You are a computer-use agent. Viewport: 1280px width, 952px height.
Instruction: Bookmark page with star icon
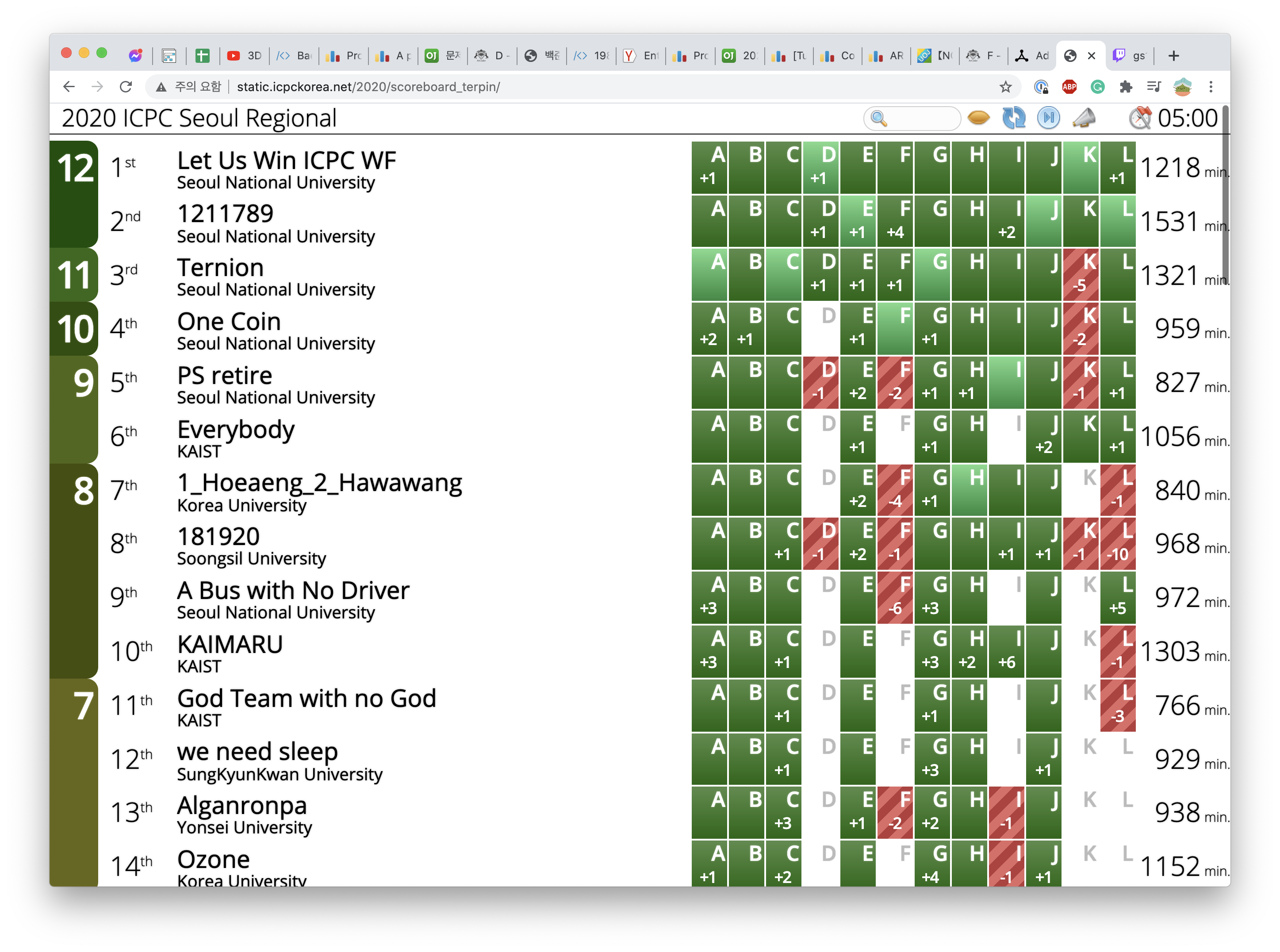coord(1005,87)
